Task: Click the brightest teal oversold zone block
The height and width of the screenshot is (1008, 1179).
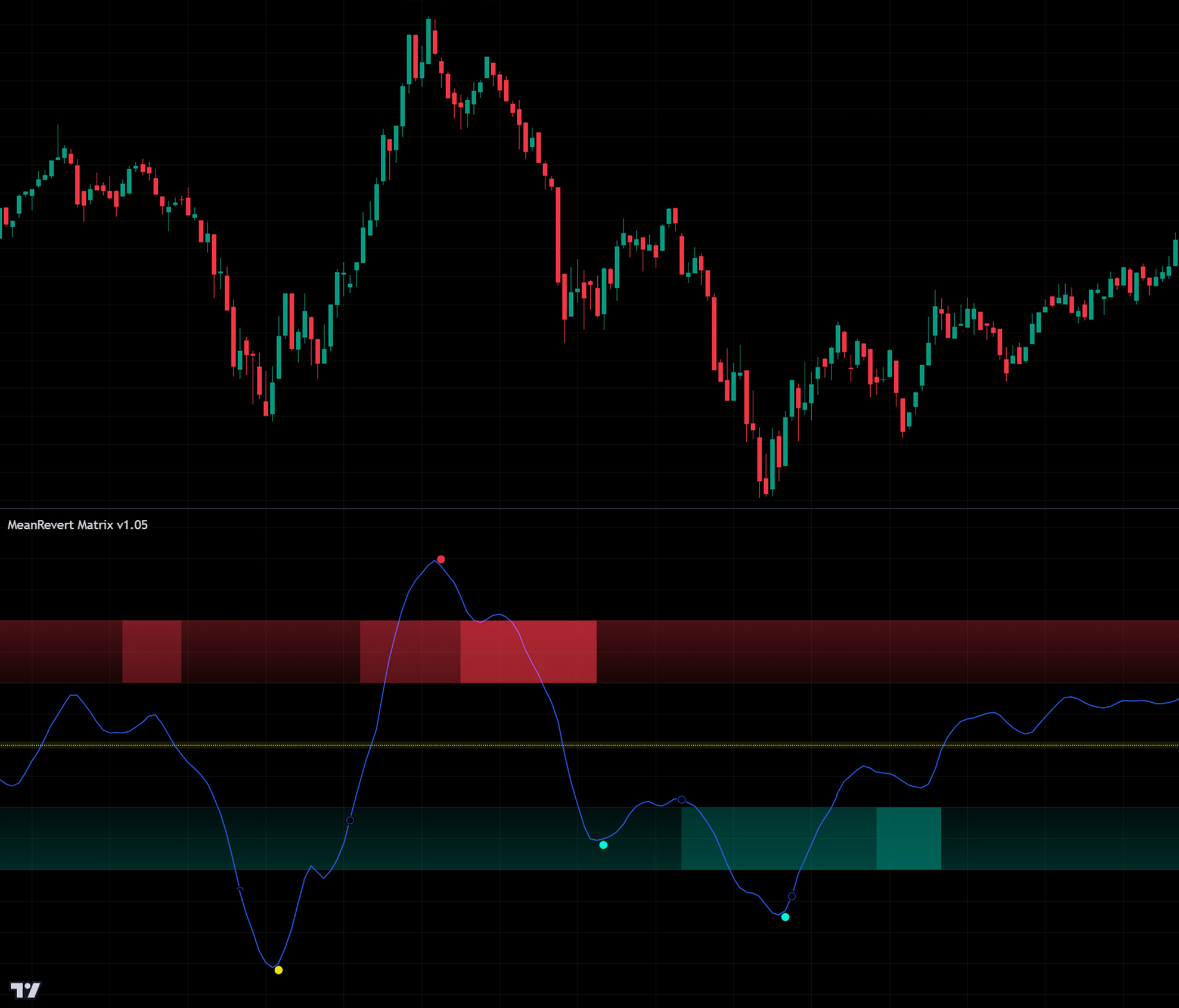Action: click(908, 838)
